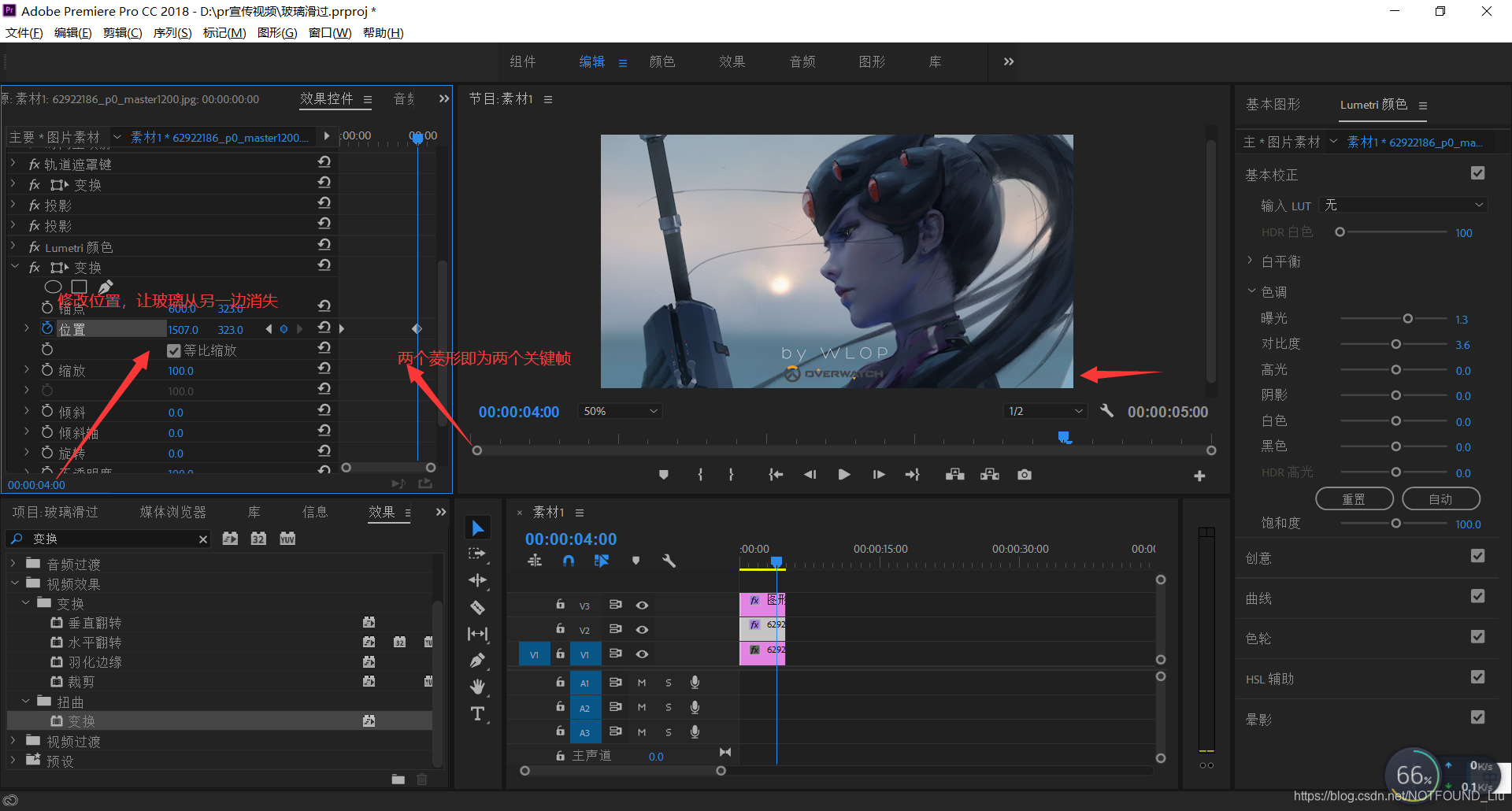Go to Out point button
This screenshot has height=811, width=1512.
tap(913, 475)
